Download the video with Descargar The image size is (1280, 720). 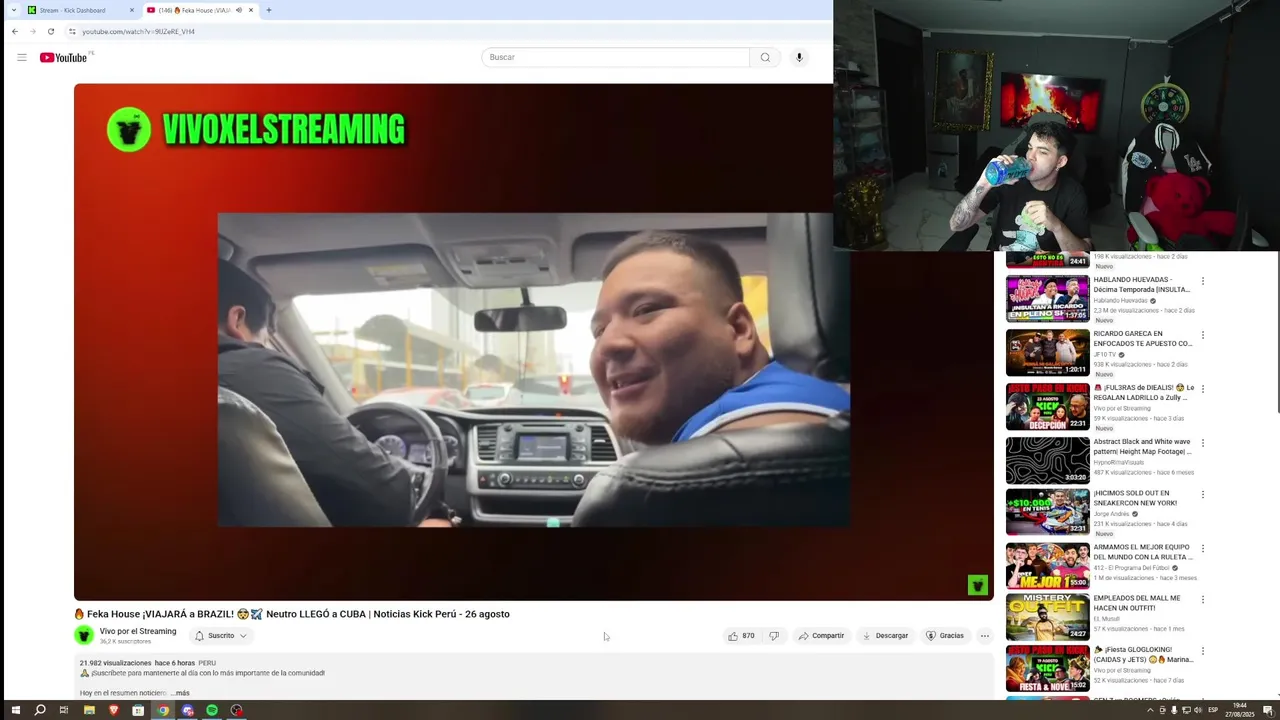tap(885, 636)
